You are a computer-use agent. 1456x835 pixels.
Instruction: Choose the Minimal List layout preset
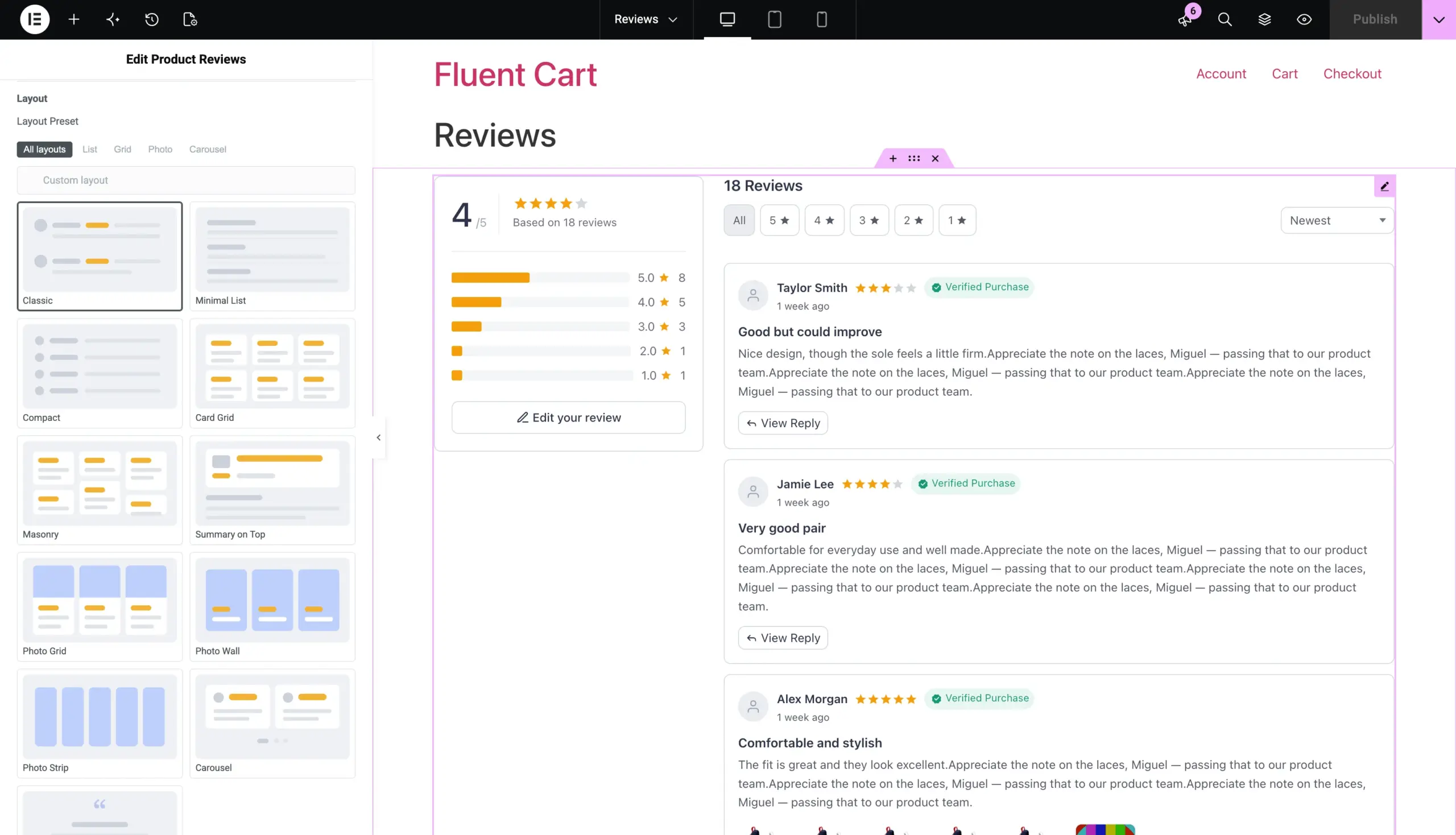coord(272,256)
